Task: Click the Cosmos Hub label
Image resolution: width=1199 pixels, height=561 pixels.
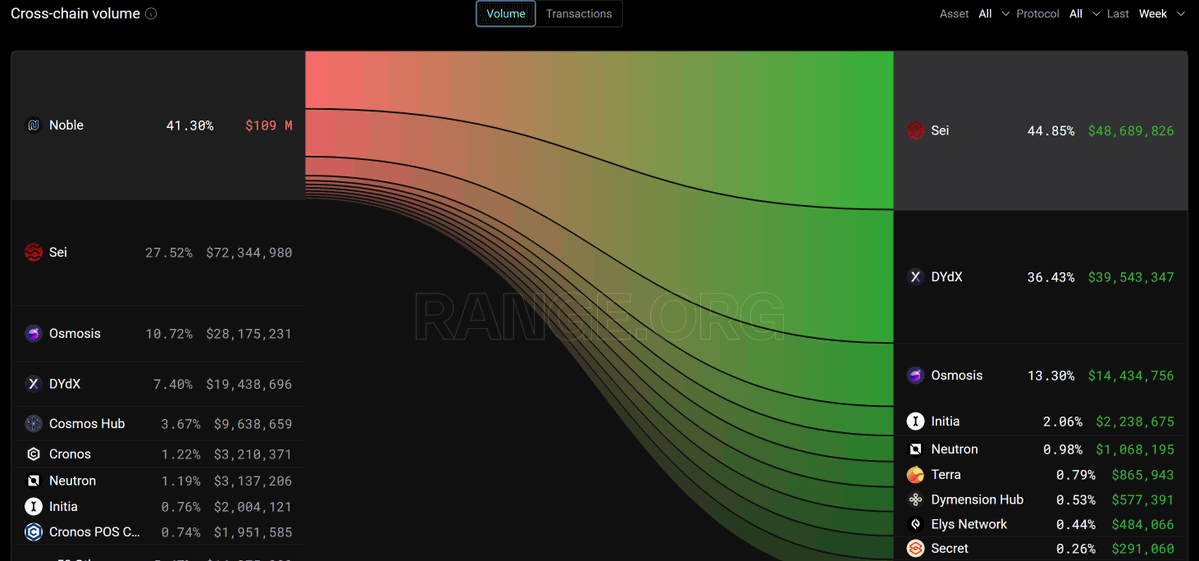Action: [86, 423]
